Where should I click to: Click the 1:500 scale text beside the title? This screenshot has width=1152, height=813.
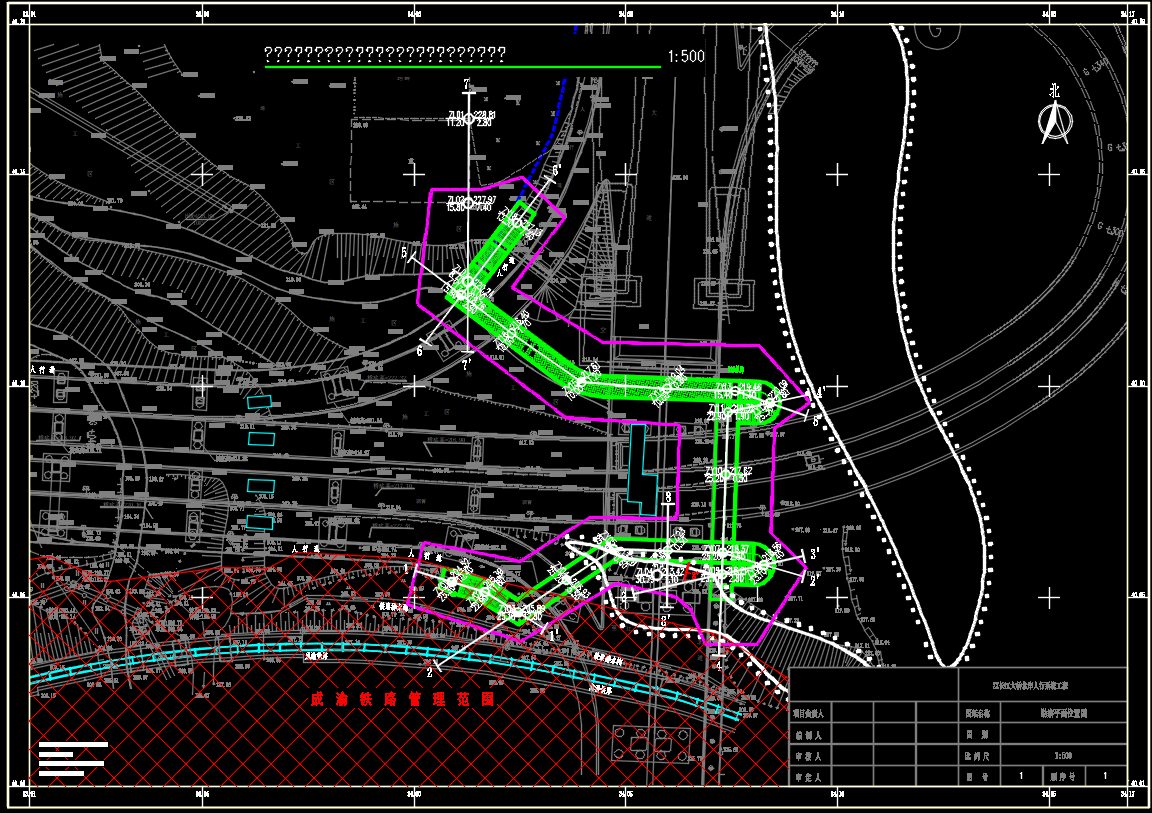pyautogui.click(x=685, y=56)
